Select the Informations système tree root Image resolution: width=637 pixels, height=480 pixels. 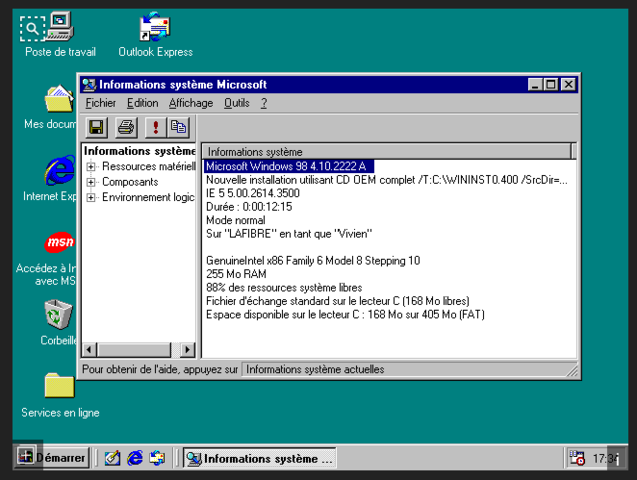coord(140,151)
